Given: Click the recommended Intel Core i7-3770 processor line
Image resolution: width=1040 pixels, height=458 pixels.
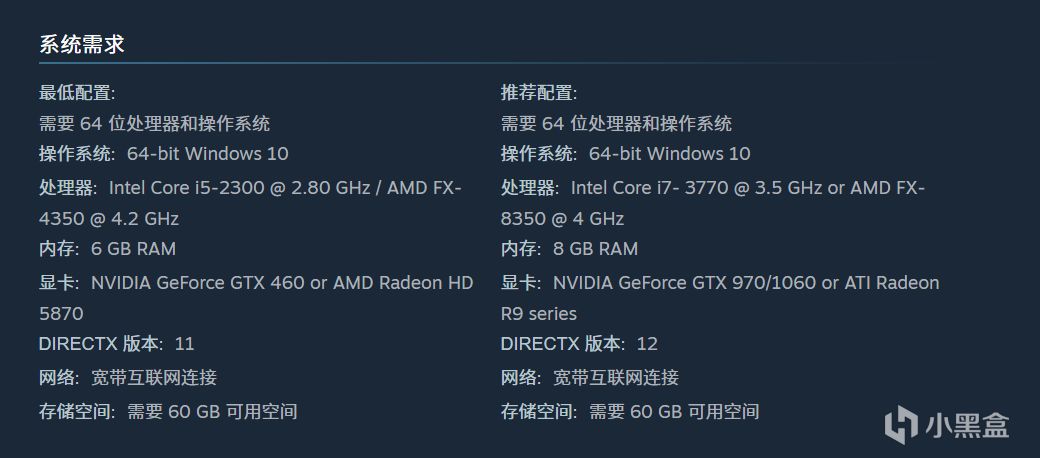Looking at the screenshot, I should pos(712,188).
